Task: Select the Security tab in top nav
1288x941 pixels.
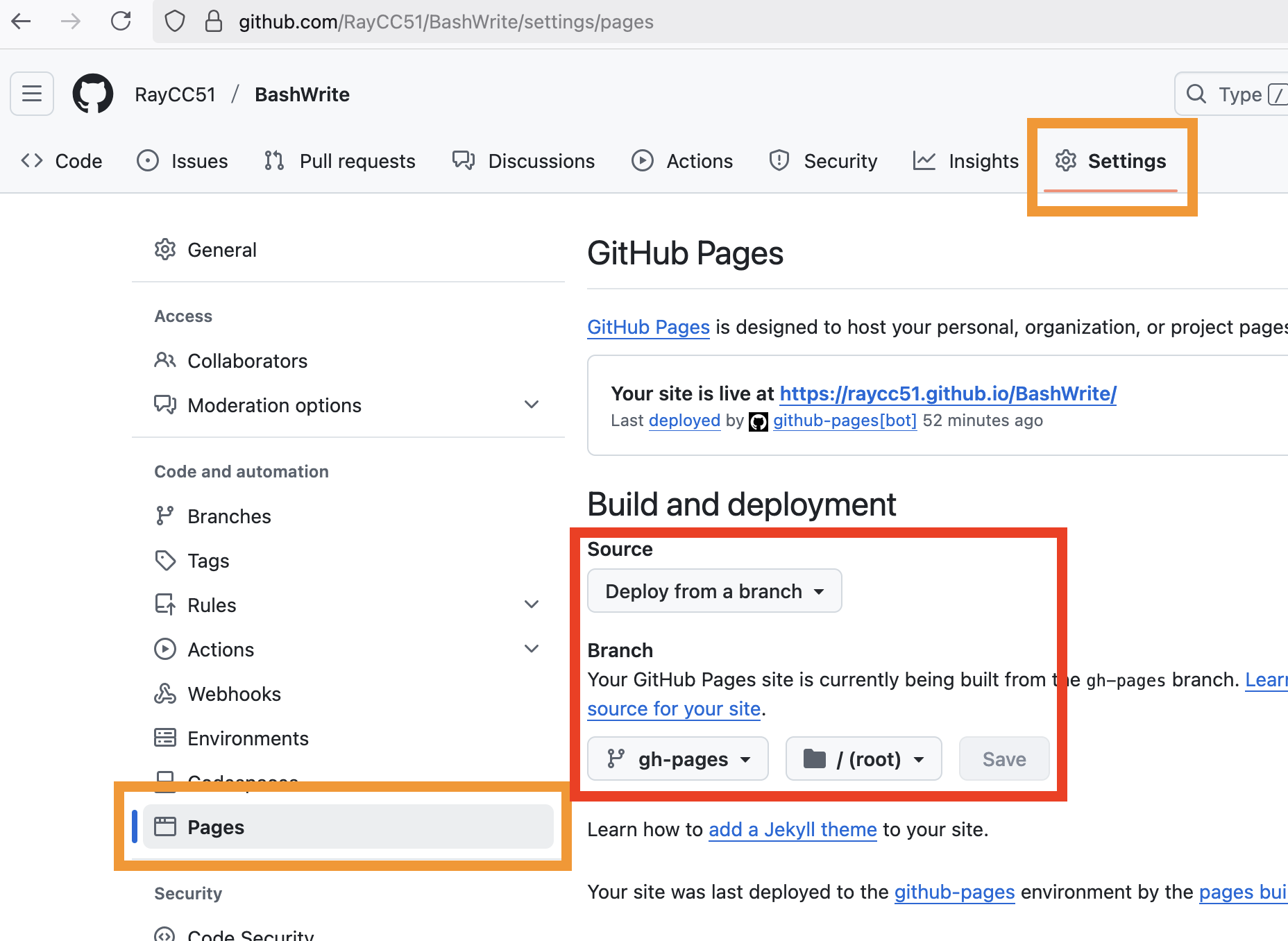Action: (823, 161)
